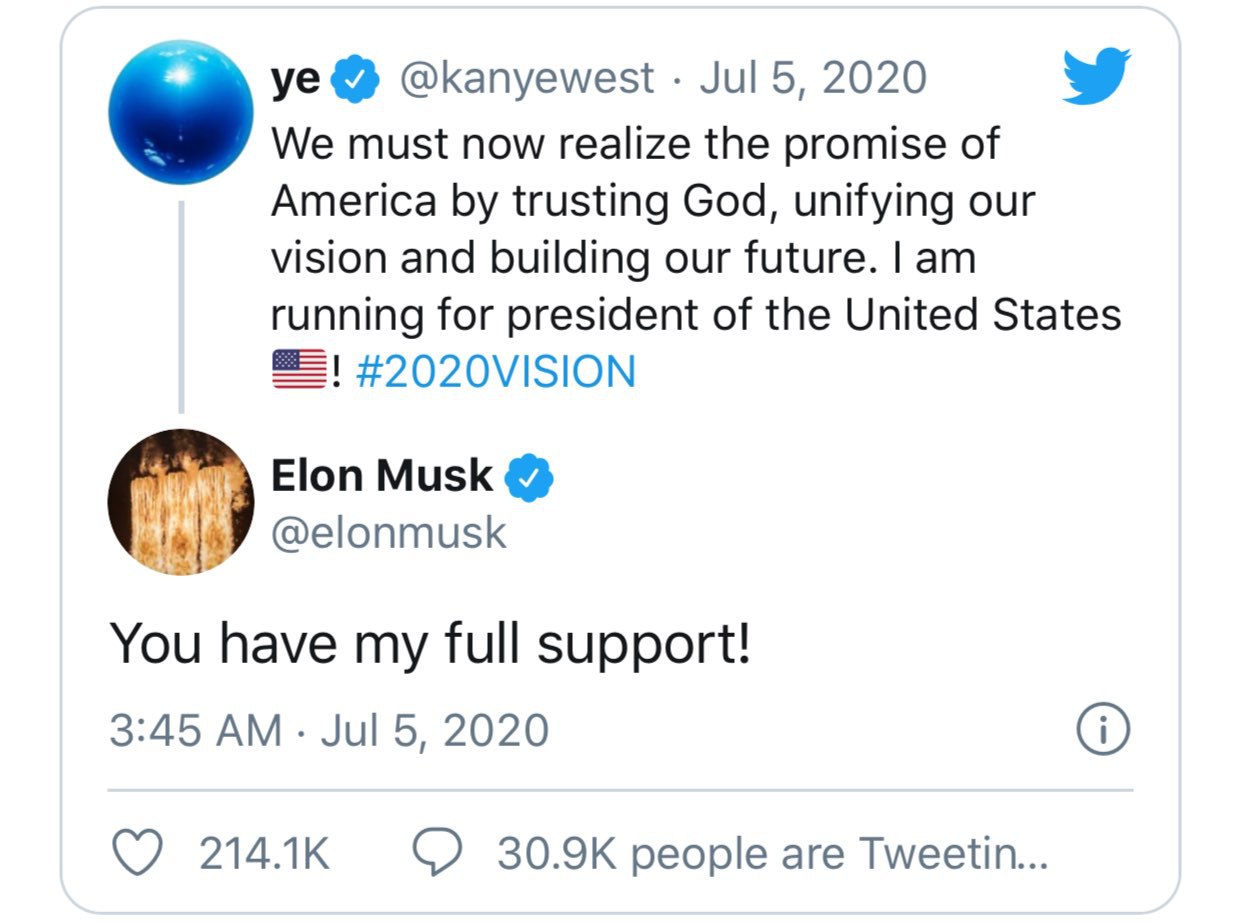The height and width of the screenshot is (922, 1241).
Task: Click the @elonmusk handle
Action: click(x=389, y=533)
